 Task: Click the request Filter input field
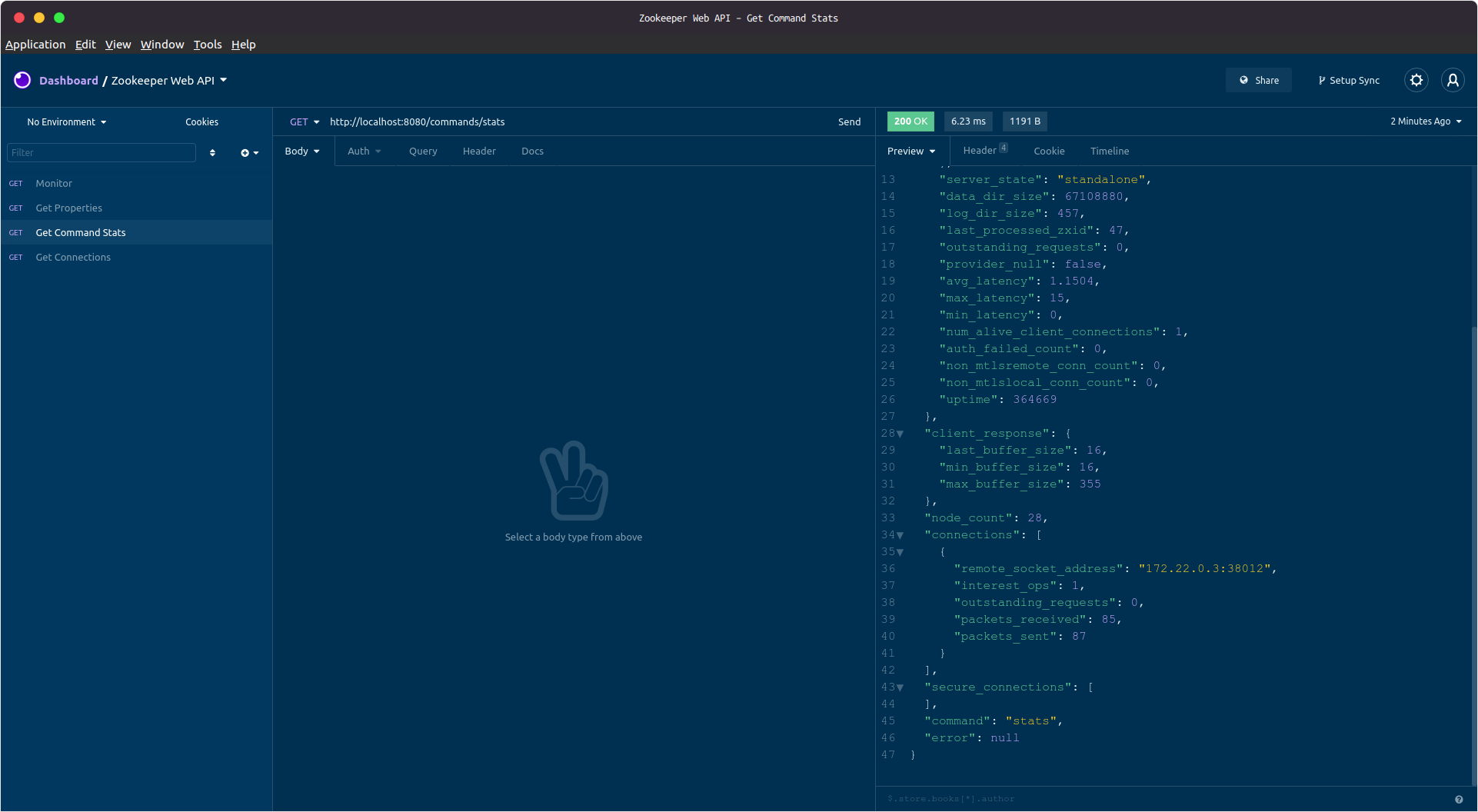pos(102,152)
